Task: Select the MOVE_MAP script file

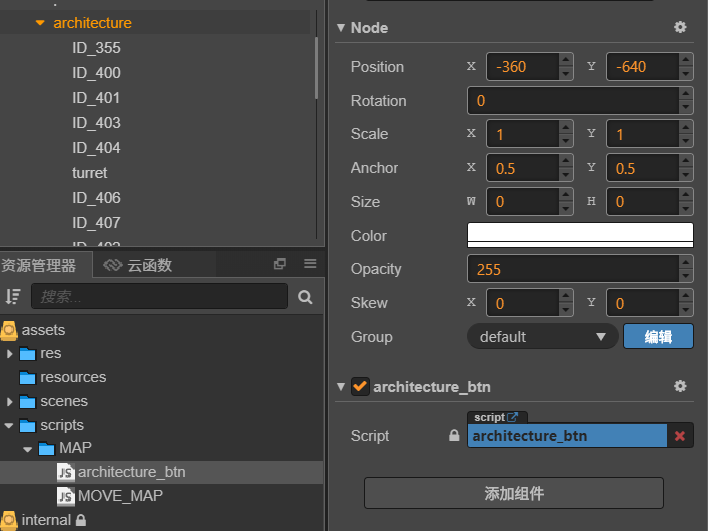Action: pos(119,496)
